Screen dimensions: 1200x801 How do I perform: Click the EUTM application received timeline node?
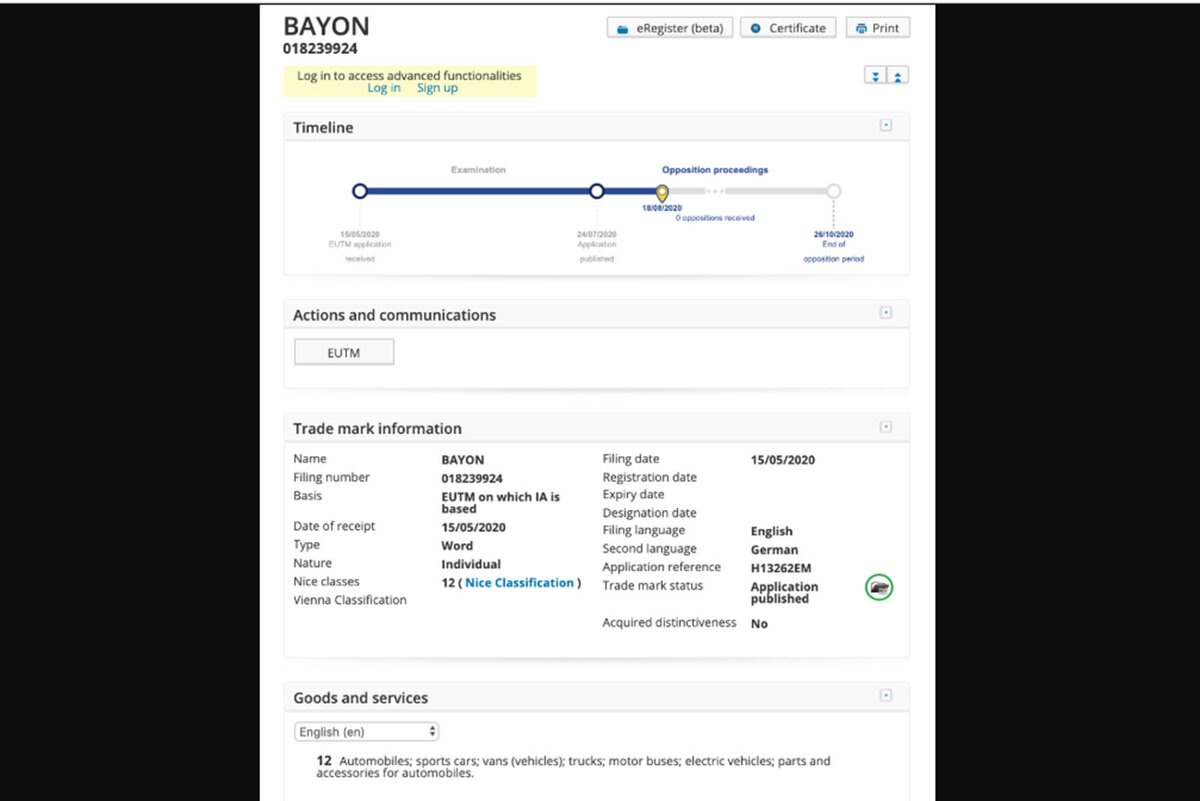(360, 191)
